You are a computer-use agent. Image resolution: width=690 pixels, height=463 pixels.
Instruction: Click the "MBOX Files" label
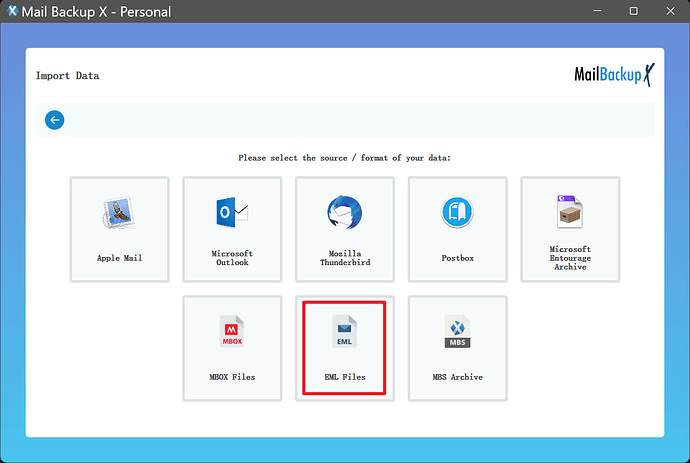click(x=232, y=377)
